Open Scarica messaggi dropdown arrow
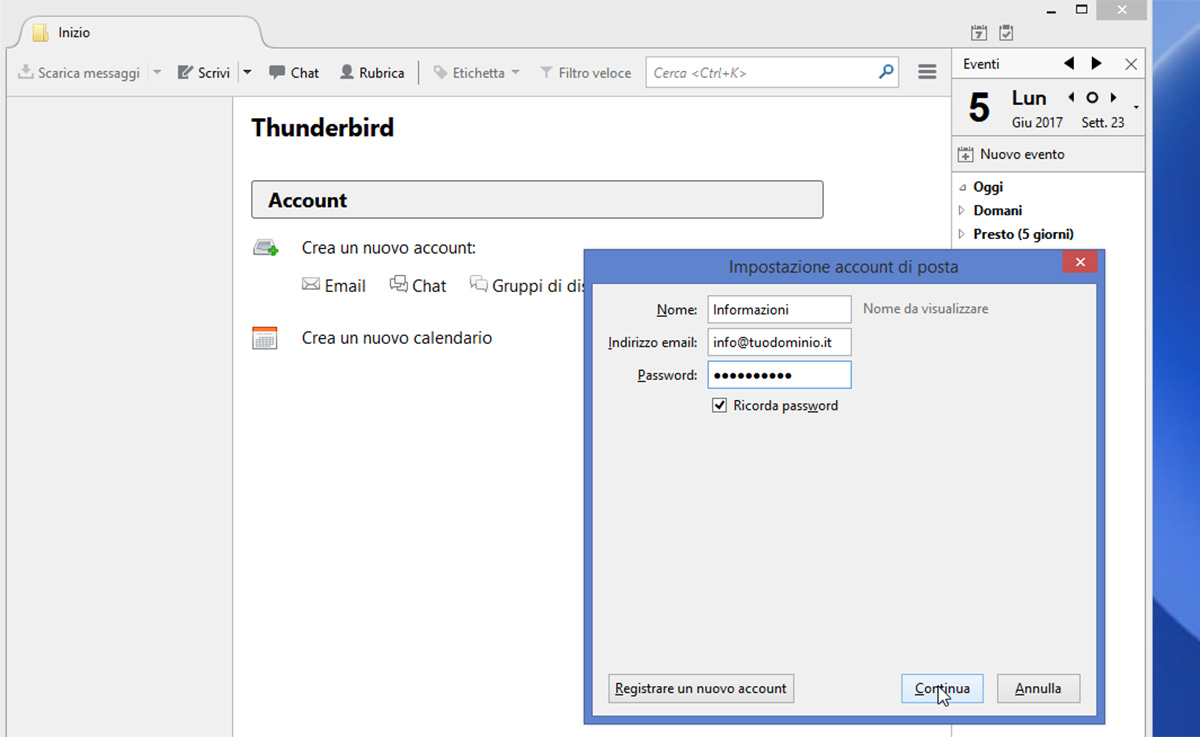1200x737 pixels. [157, 73]
